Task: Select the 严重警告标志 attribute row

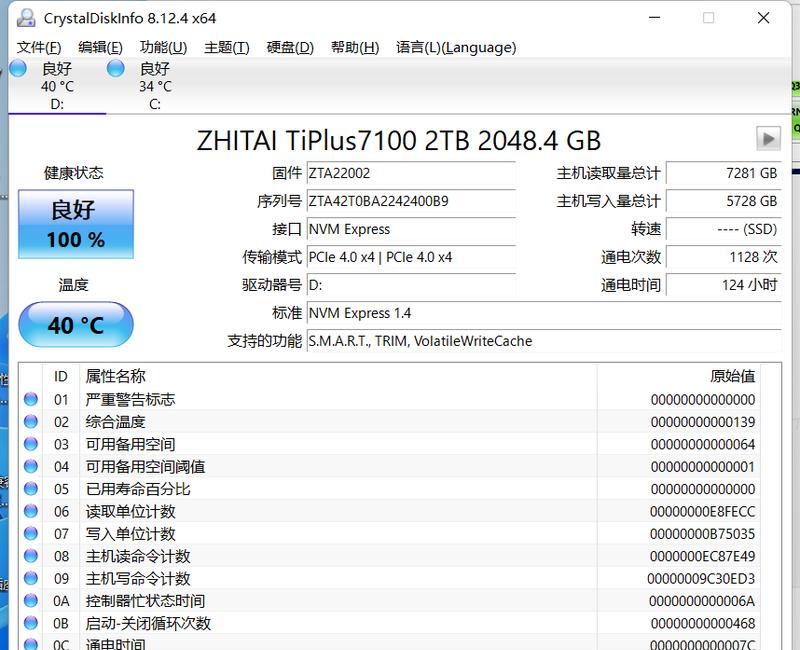Action: coord(390,399)
